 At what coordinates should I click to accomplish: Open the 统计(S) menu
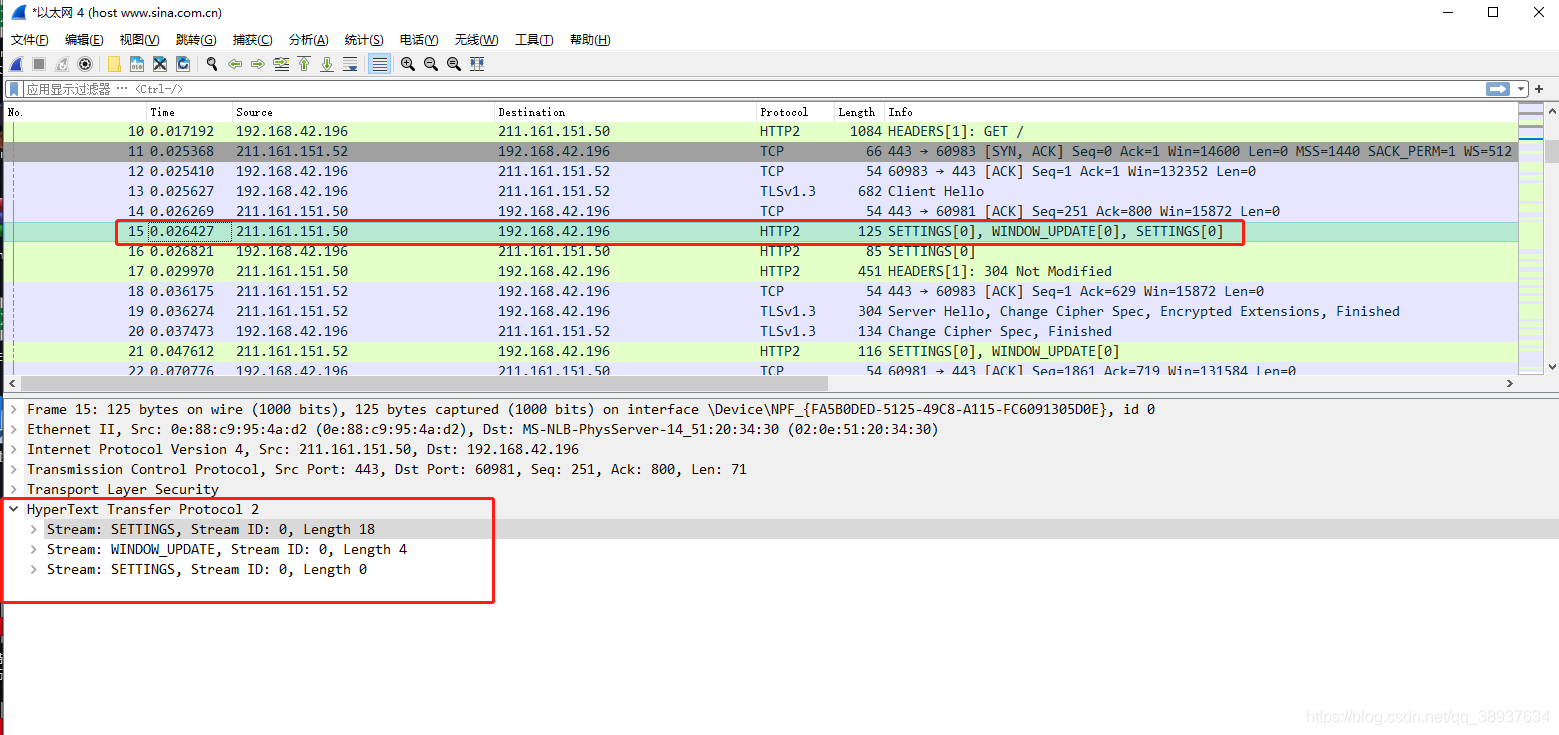click(364, 40)
